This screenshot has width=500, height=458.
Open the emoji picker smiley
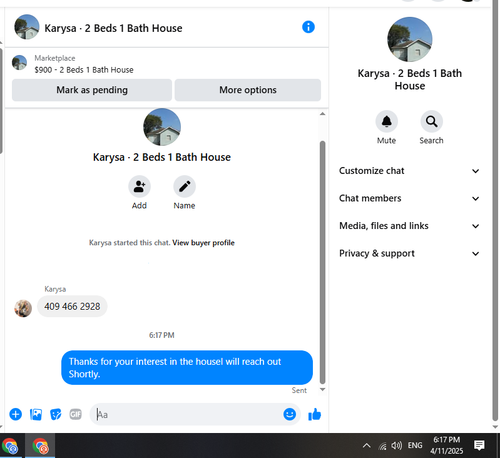(289, 414)
